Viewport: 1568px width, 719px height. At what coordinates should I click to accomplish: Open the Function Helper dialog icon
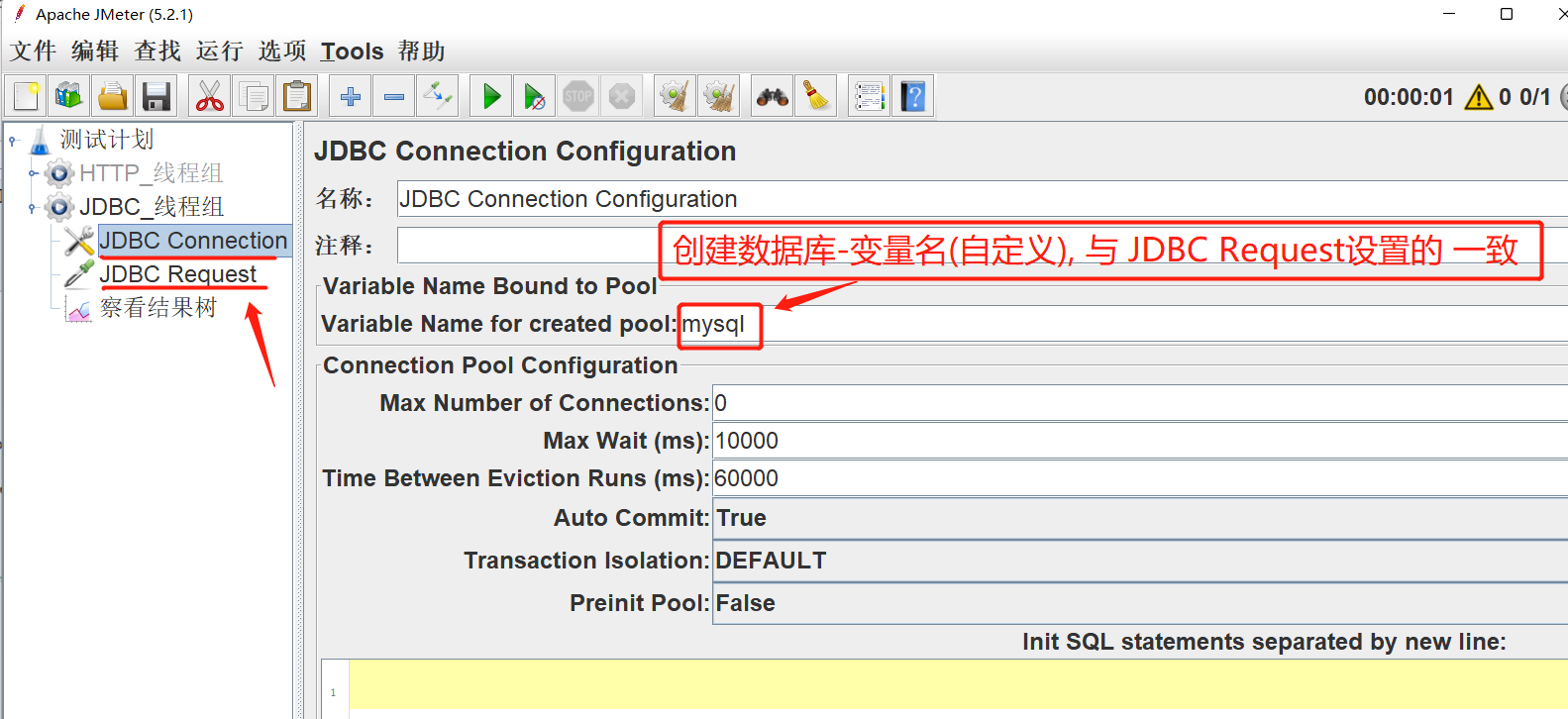[x=869, y=96]
